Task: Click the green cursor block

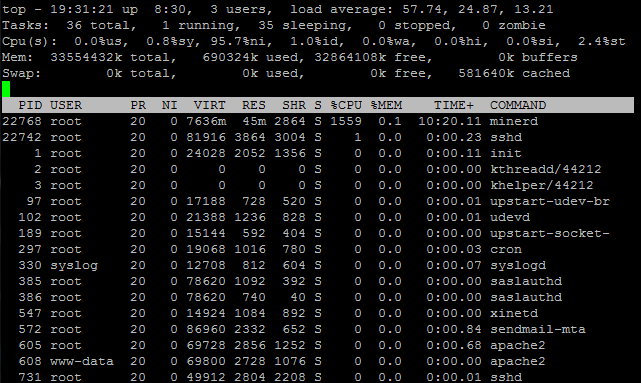Action: [x=6, y=89]
